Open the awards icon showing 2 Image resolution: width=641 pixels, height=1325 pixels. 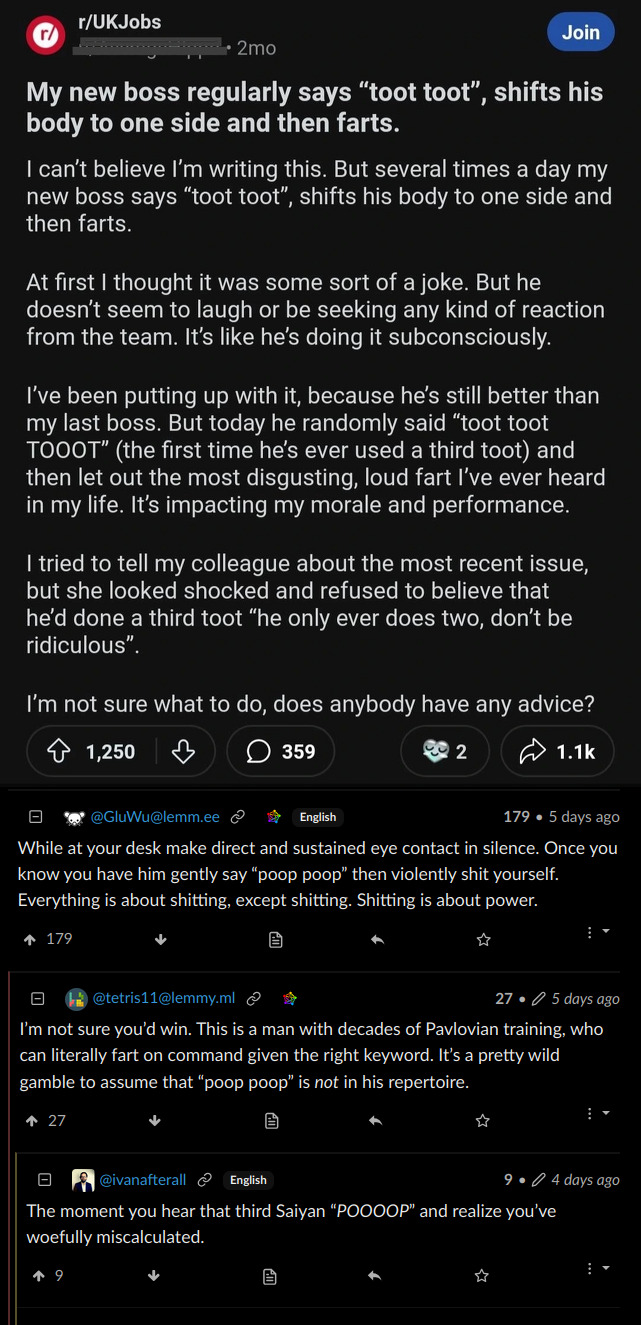445,751
